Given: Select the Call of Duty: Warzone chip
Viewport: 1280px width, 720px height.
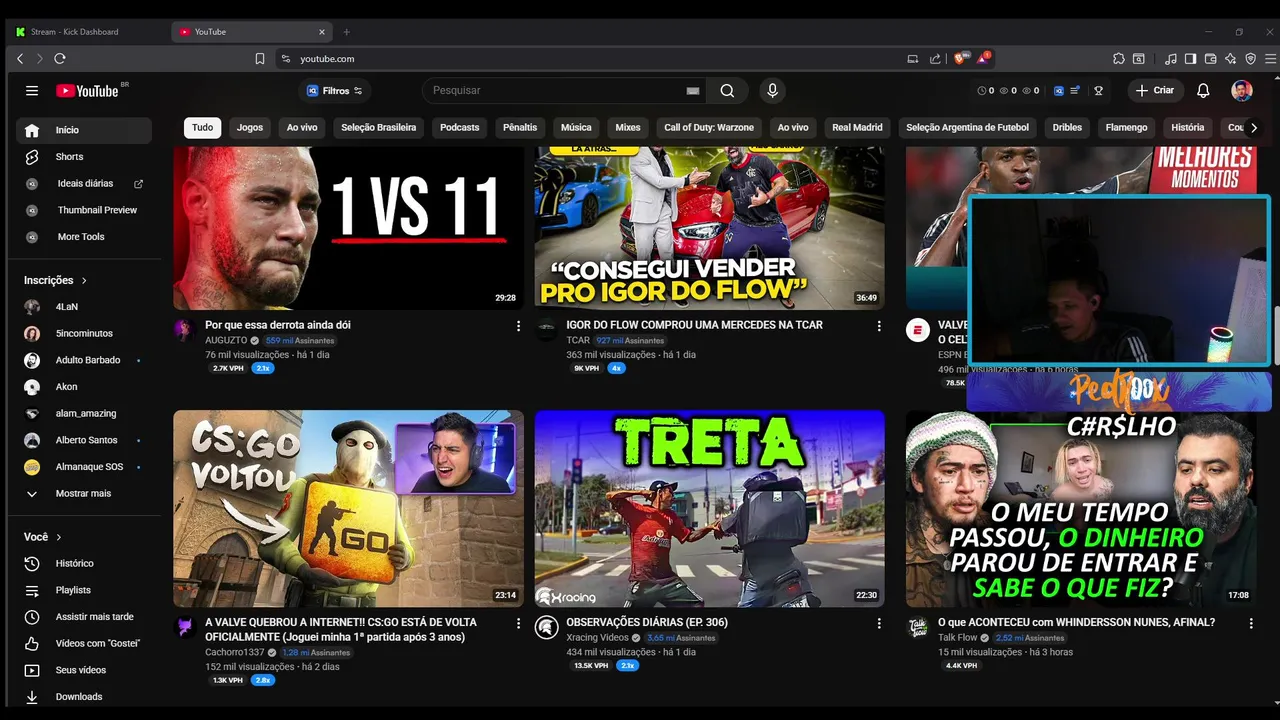Looking at the screenshot, I should pyautogui.click(x=709, y=128).
